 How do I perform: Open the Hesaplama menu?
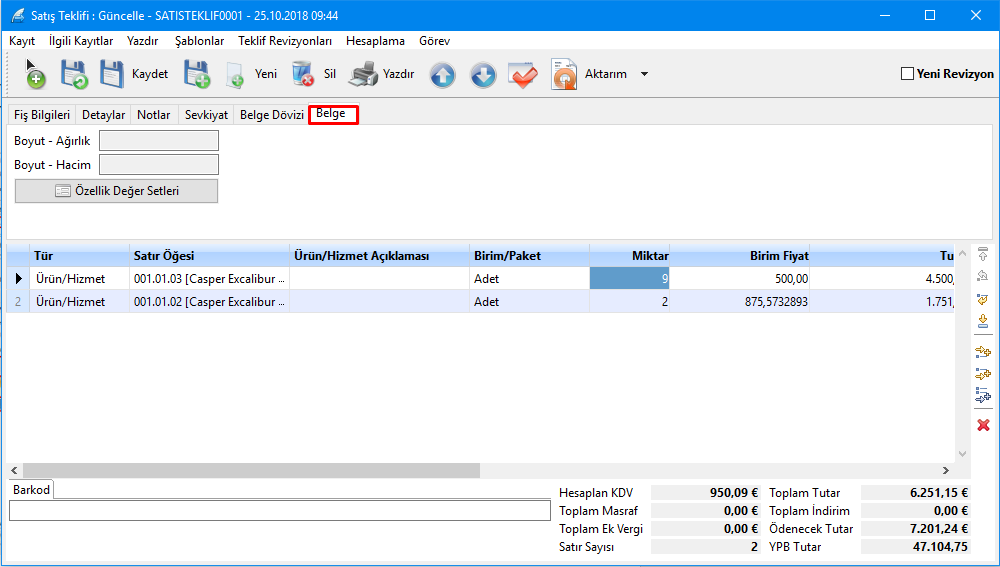pyautogui.click(x=375, y=41)
